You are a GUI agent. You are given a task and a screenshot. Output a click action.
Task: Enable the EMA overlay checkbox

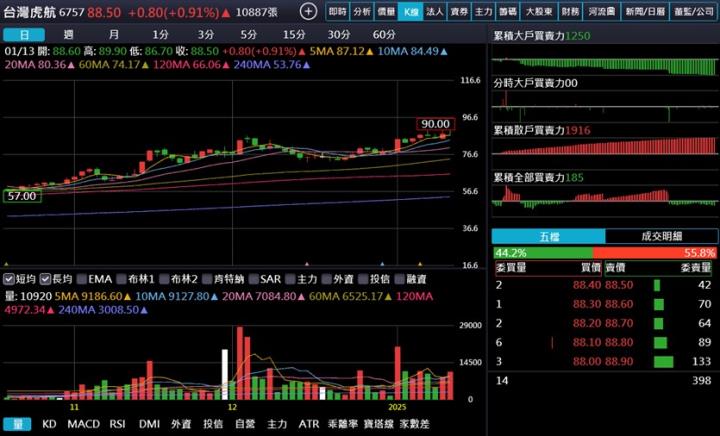[82, 279]
